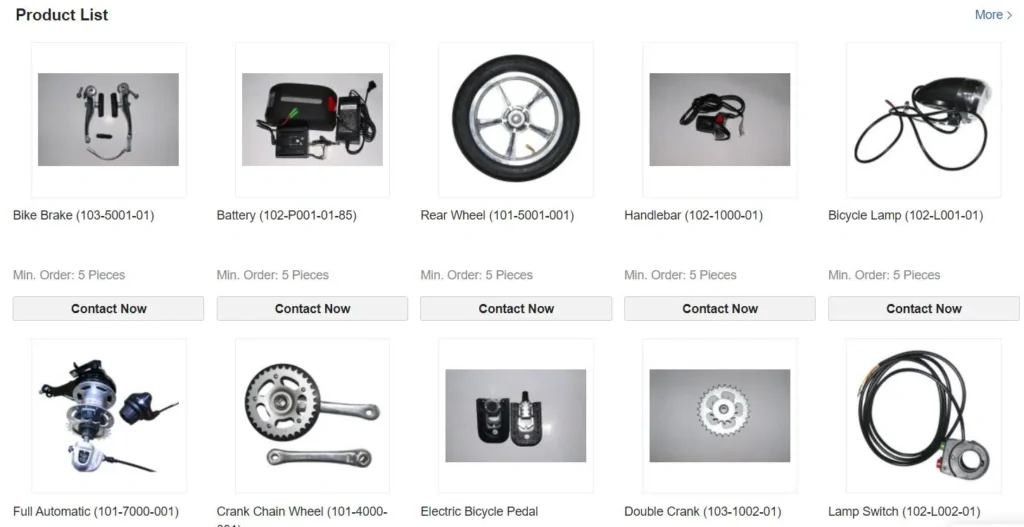Expand the list via More link

click(x=993, y=14)
